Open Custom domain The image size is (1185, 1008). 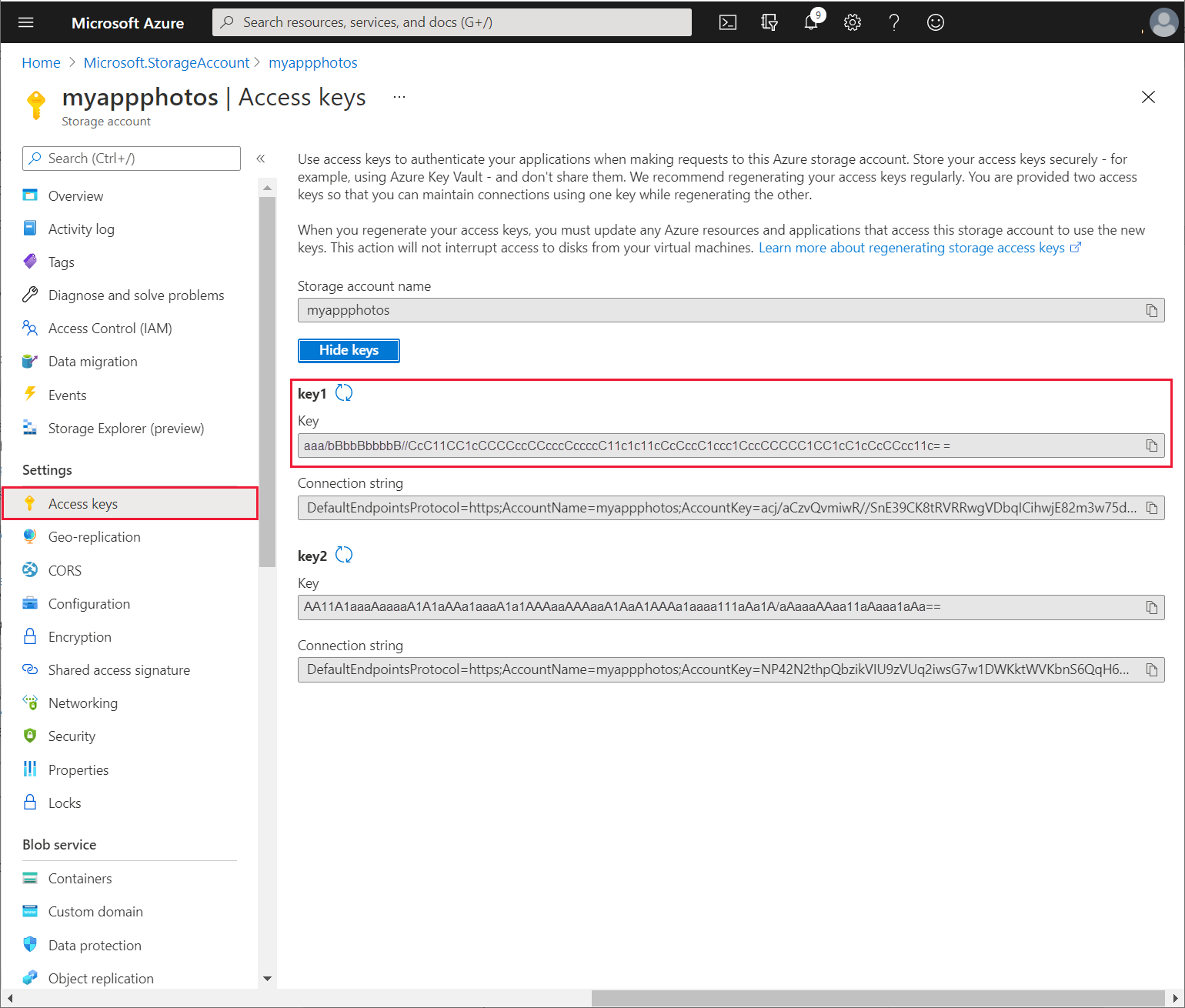pos(95,912)
